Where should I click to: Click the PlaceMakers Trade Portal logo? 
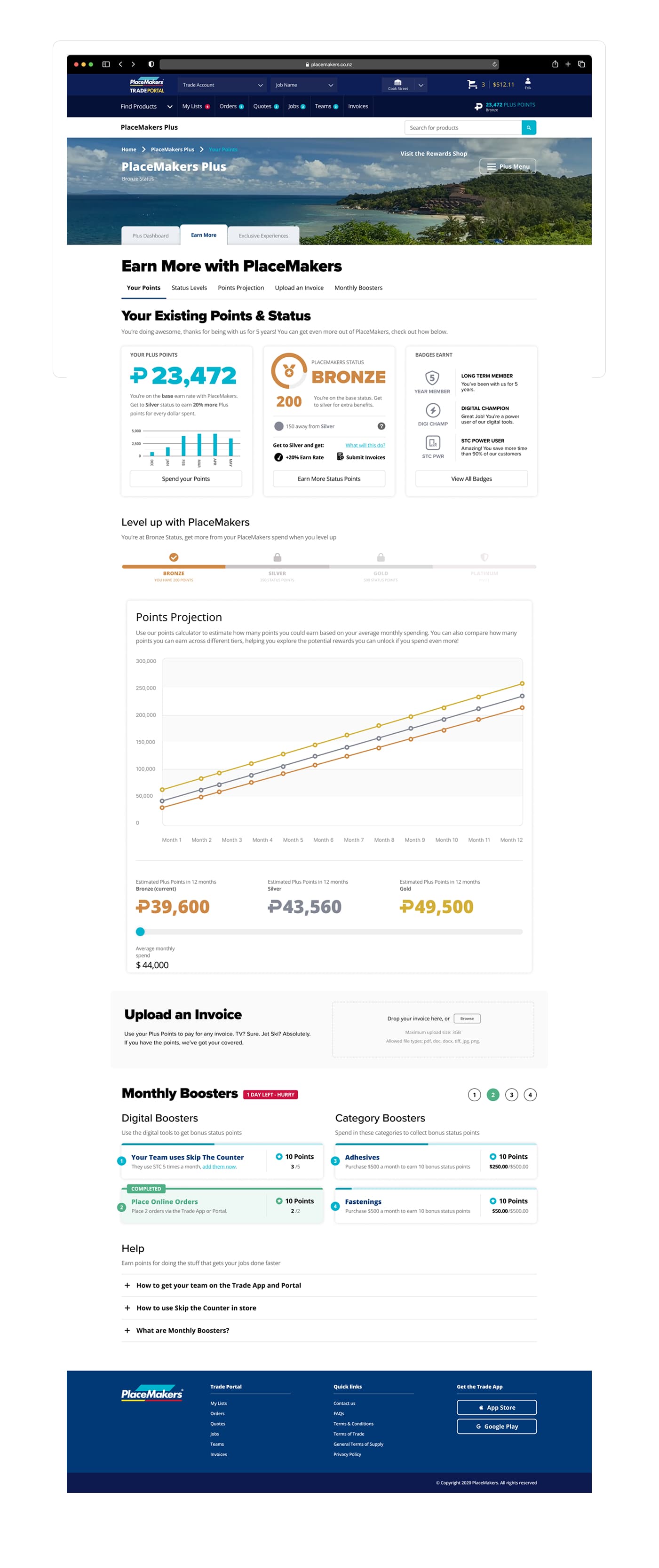pos(147,85)
